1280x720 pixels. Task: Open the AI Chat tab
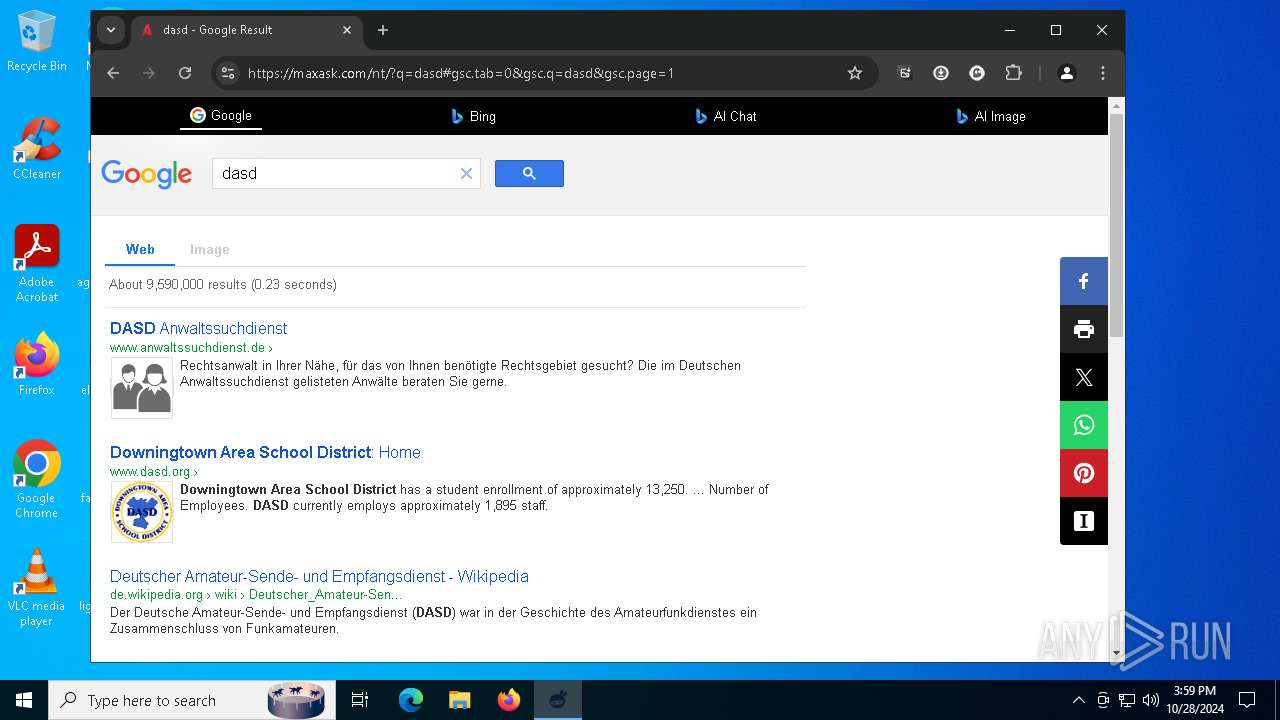[726, 116]
